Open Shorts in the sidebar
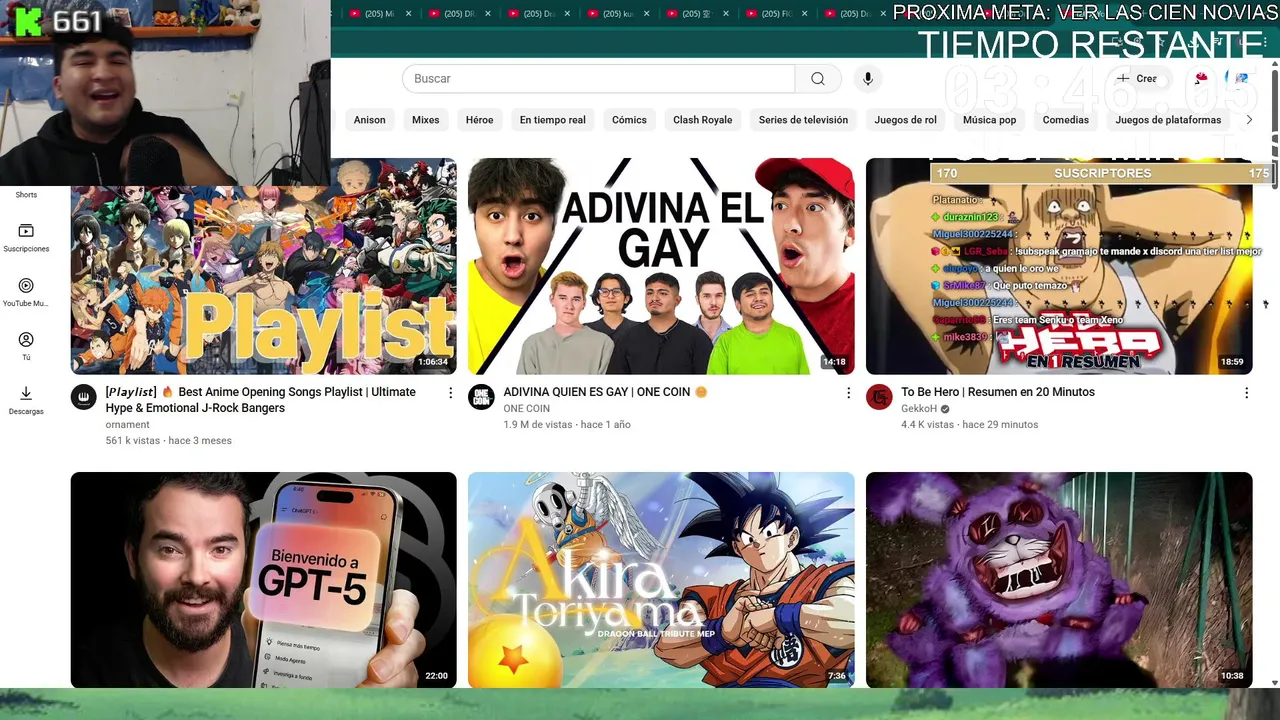The height and width of the screenshot is (720, 1280). click(26, 195)
